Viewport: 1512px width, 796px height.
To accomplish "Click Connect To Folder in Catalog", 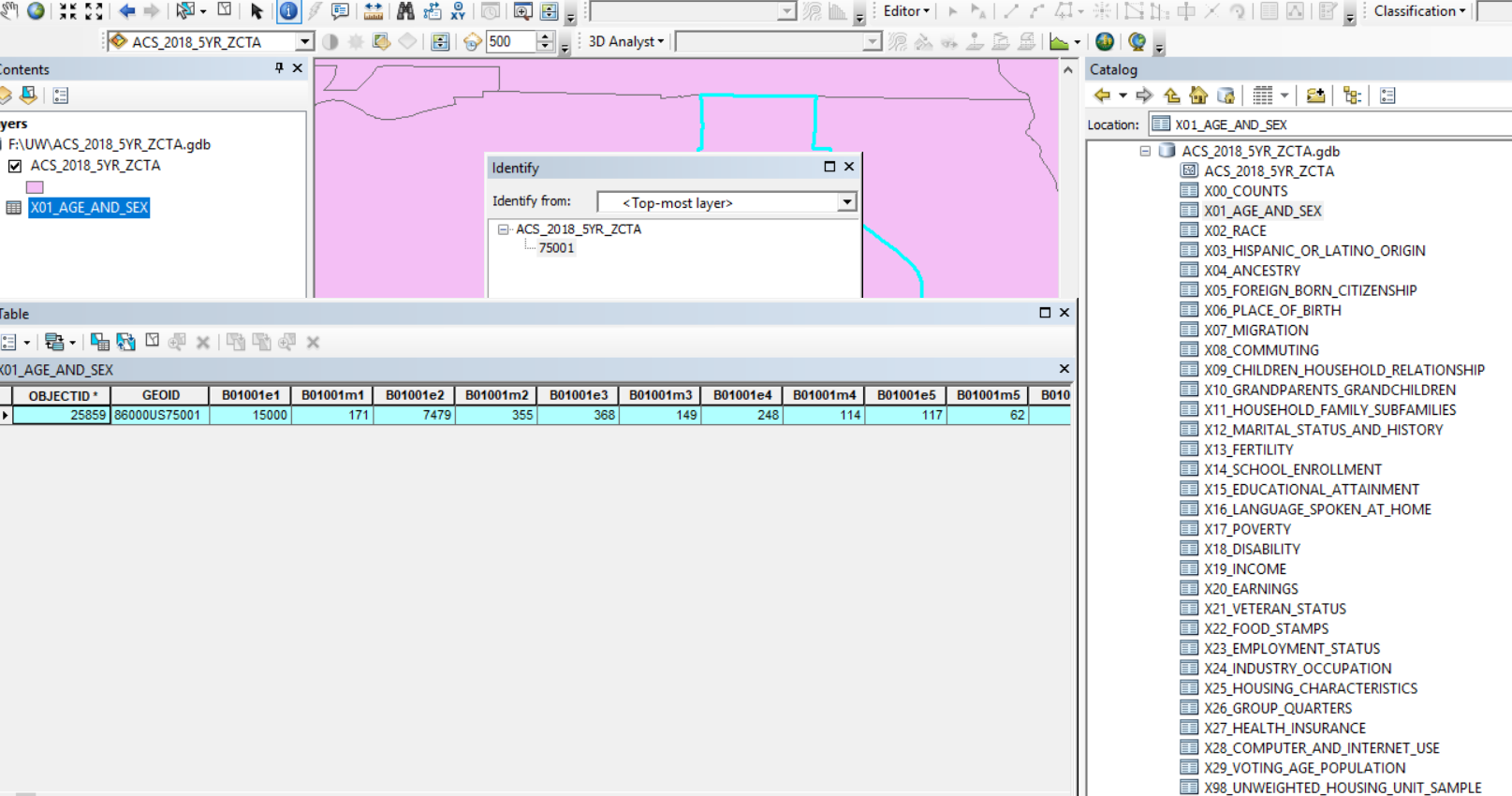I will coord(1315,95).
